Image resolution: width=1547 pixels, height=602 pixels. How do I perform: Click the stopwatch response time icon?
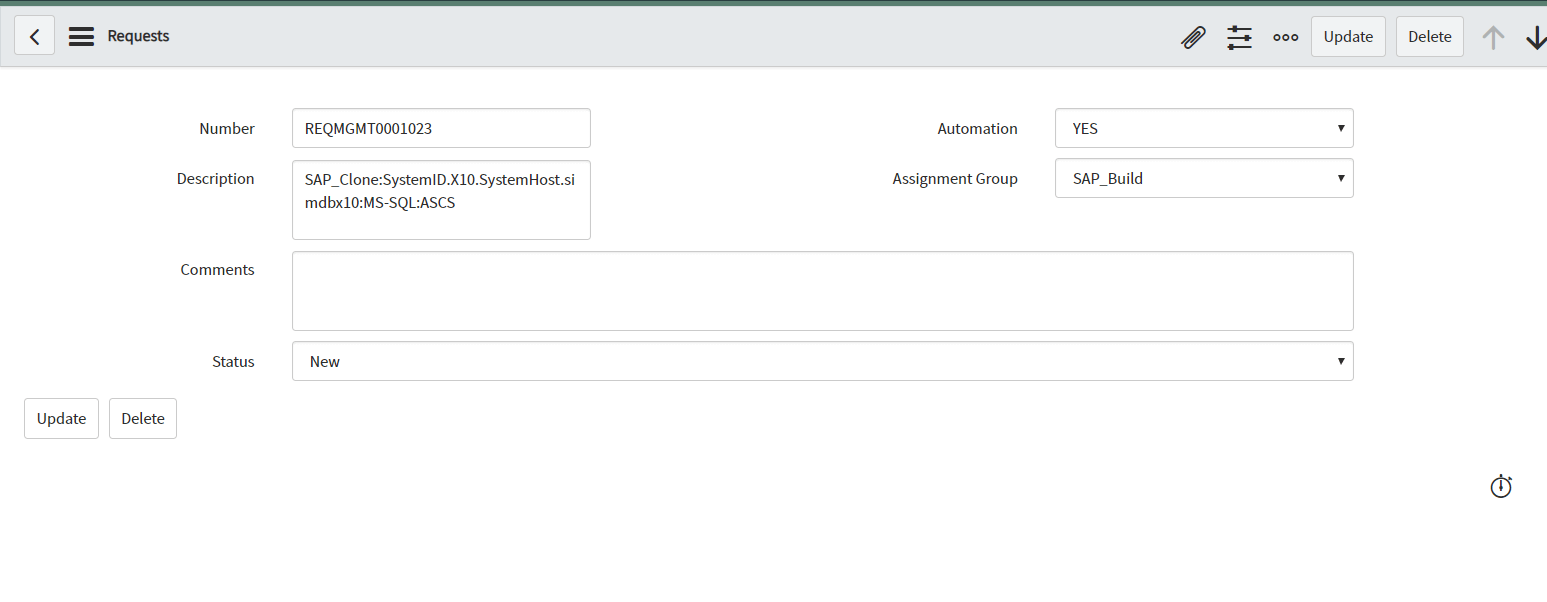click(1500, 486)
